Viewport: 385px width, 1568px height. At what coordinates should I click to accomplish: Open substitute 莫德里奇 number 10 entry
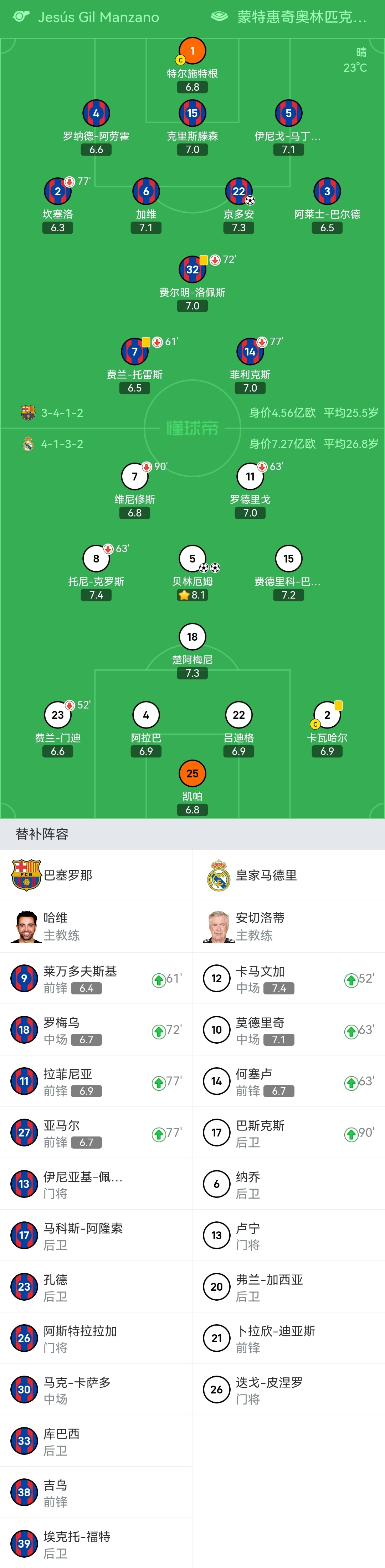pyautogui.click(x=288, y=1029)
